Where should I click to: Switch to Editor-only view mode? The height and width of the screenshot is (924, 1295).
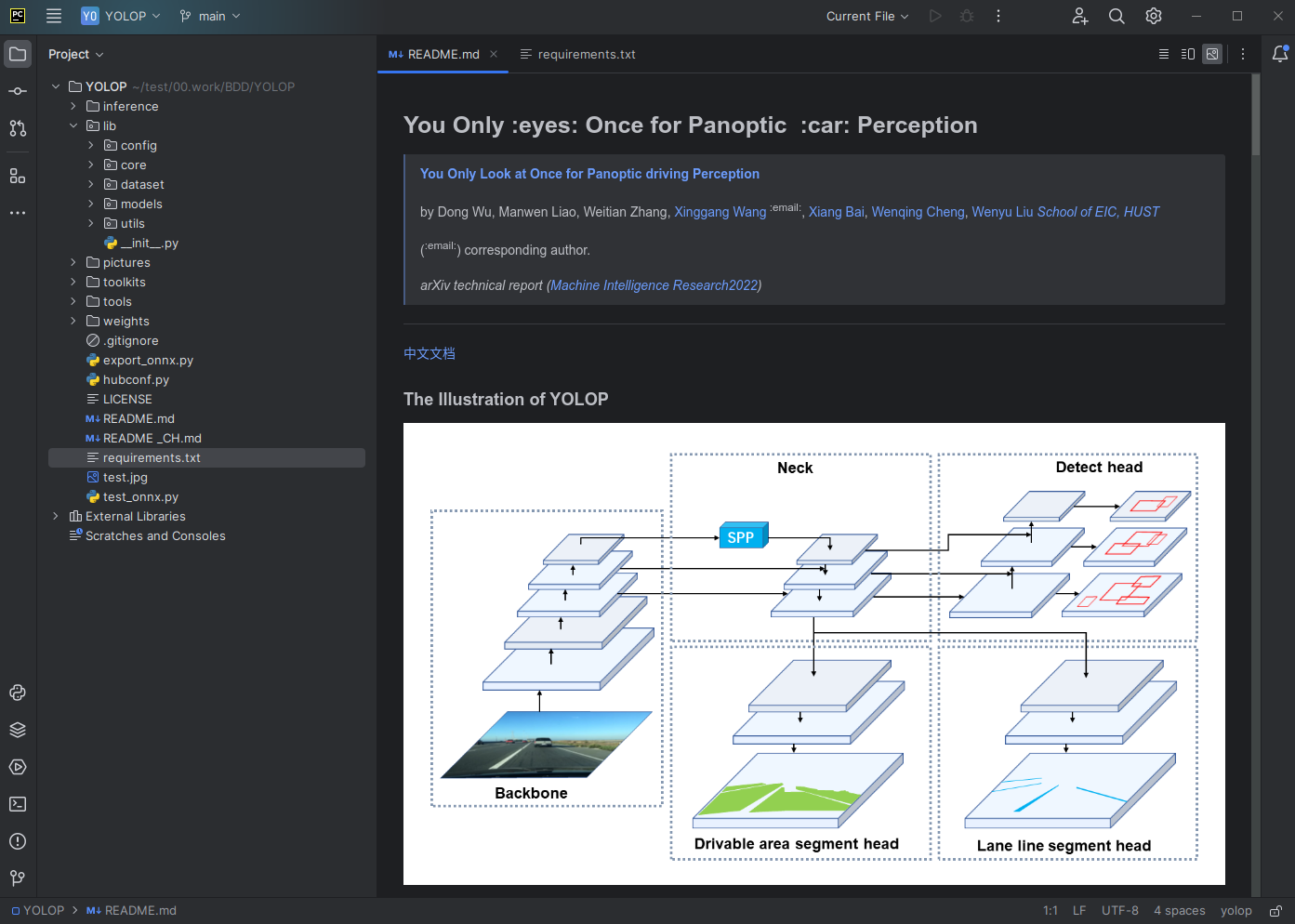click(1164, 54)
